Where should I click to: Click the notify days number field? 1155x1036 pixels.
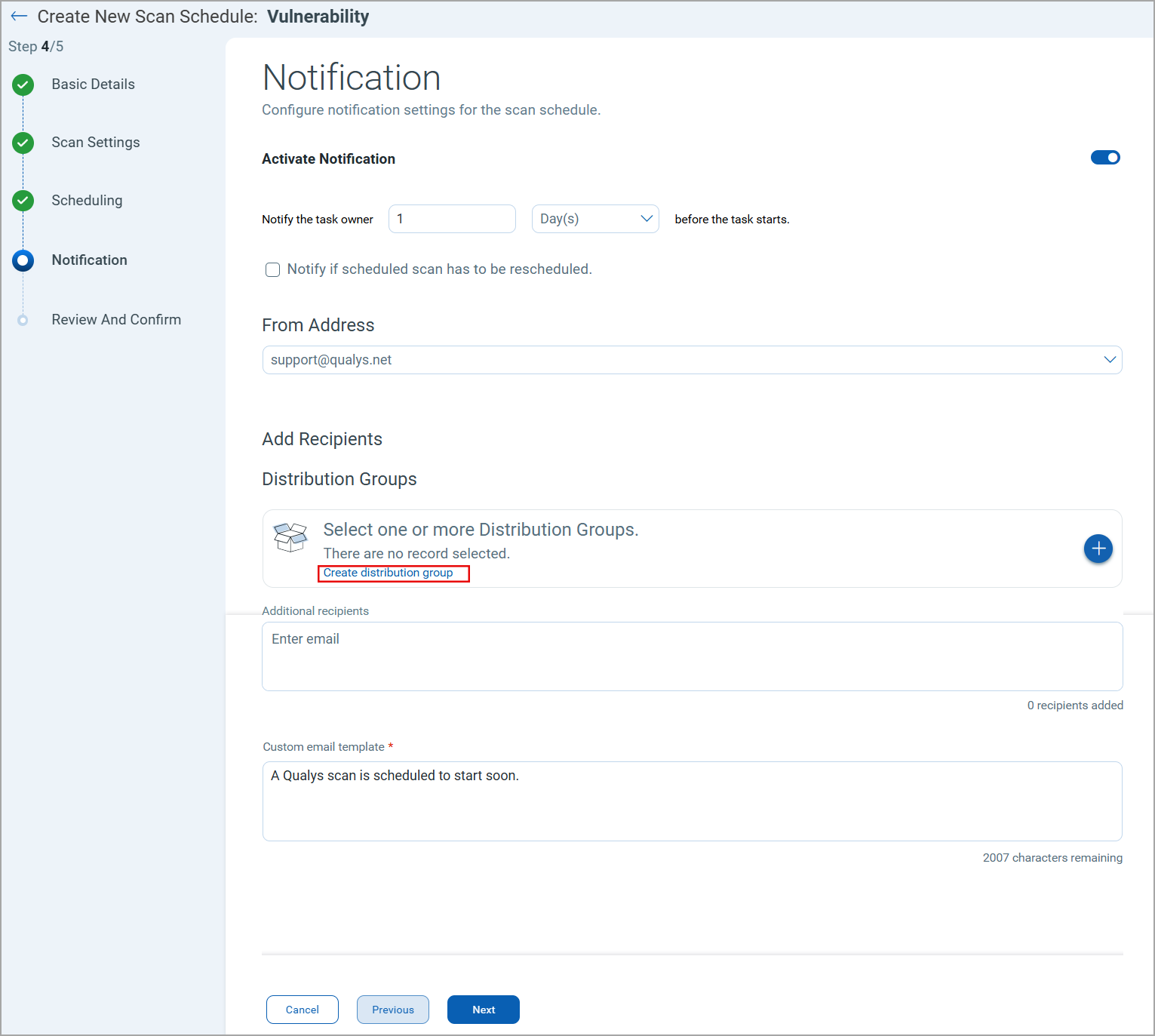(x=451, y=218)
